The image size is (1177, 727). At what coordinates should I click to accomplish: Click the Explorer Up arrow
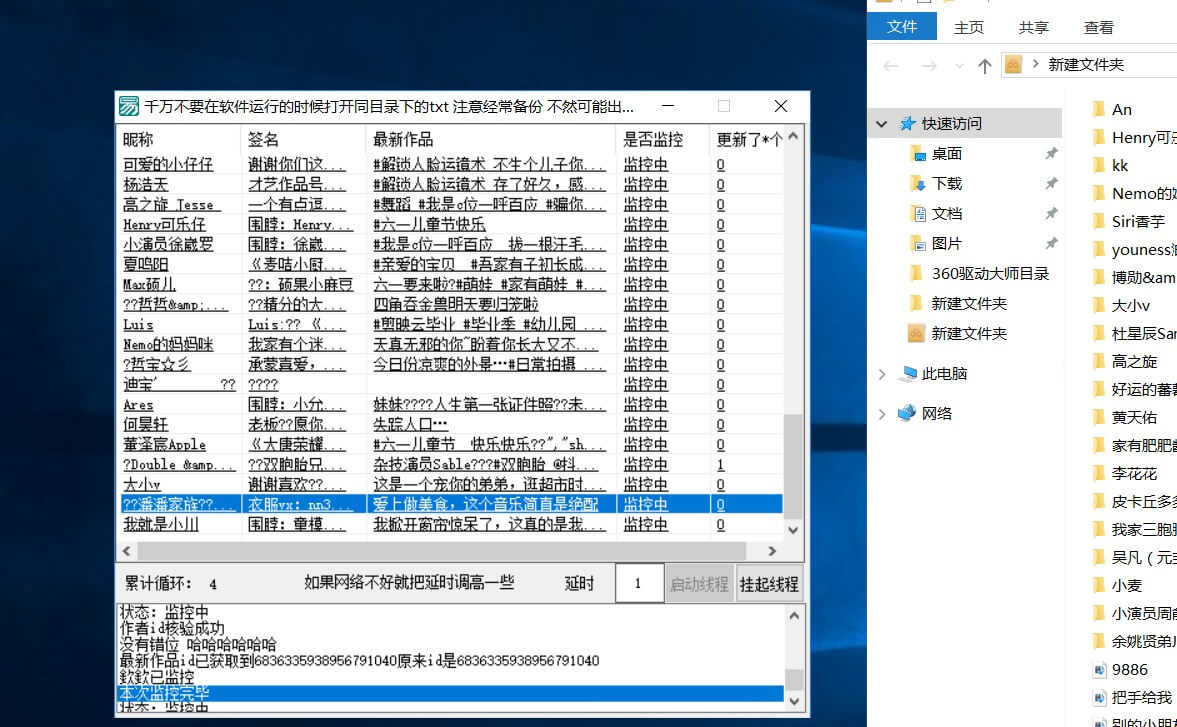[x=985, y=65]
